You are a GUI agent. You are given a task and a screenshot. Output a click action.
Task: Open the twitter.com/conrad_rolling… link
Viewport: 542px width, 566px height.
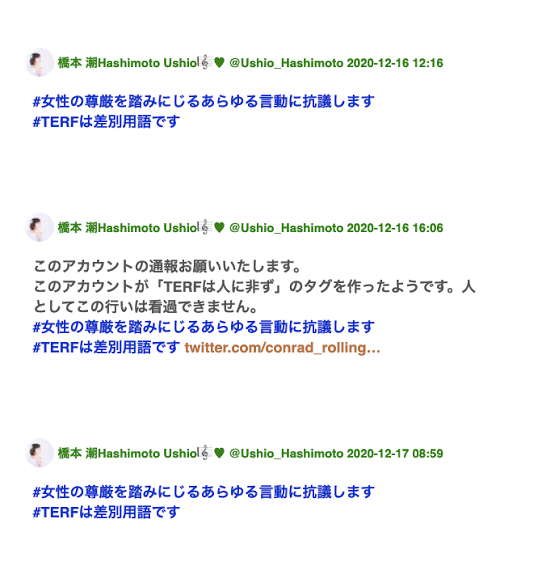point(282,348)
